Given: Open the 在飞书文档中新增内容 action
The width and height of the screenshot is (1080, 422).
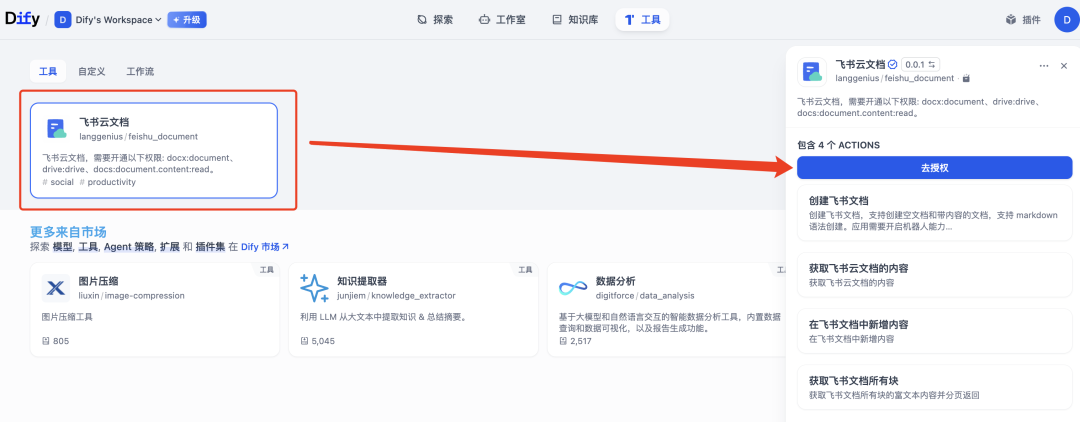Looking at the screenshot, I should coord(935,331).
